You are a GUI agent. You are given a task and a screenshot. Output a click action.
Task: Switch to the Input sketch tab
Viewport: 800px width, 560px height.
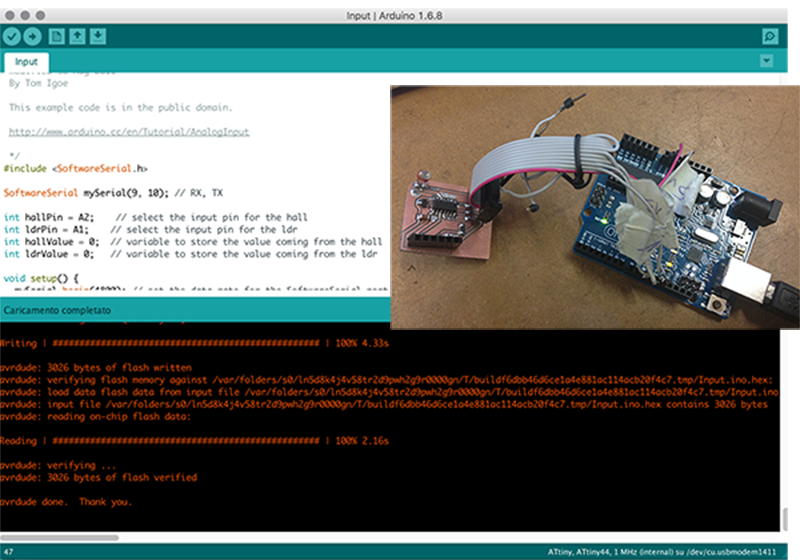(x=27, y=62)
